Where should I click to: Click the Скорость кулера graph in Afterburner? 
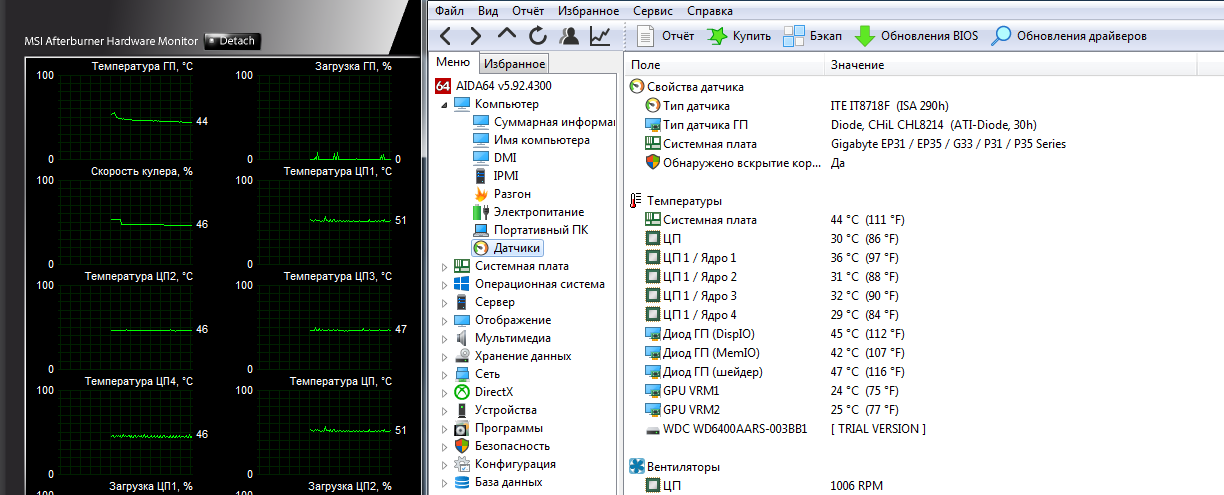125,222
